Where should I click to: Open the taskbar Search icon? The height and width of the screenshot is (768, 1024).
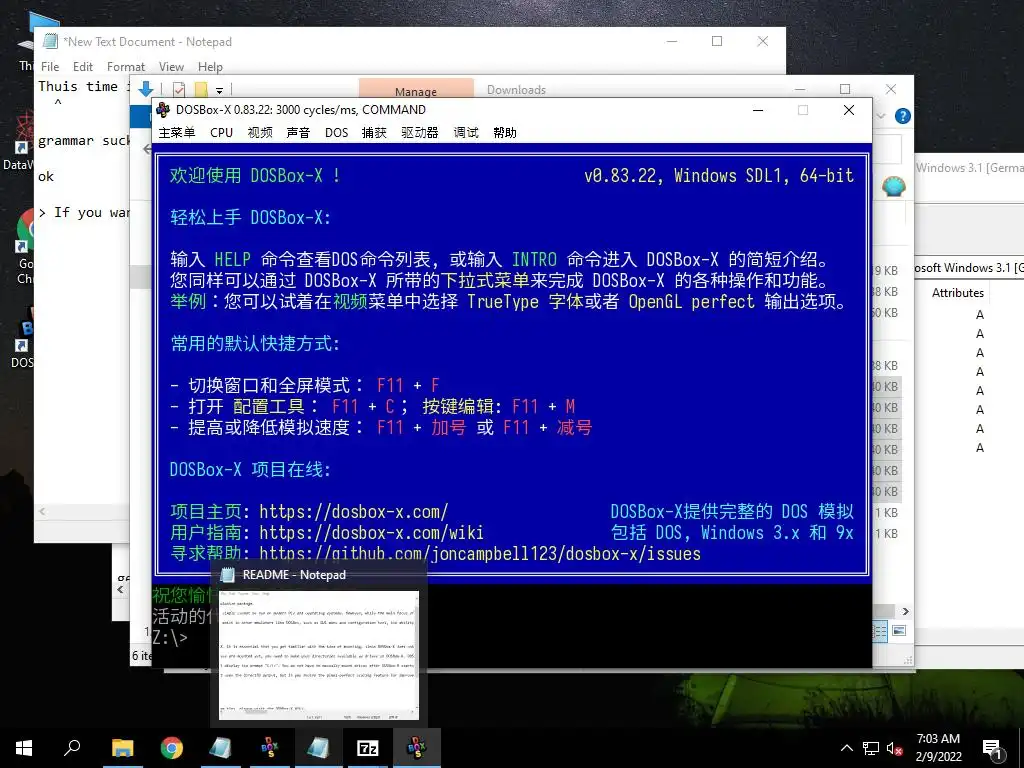pos(72,748)
